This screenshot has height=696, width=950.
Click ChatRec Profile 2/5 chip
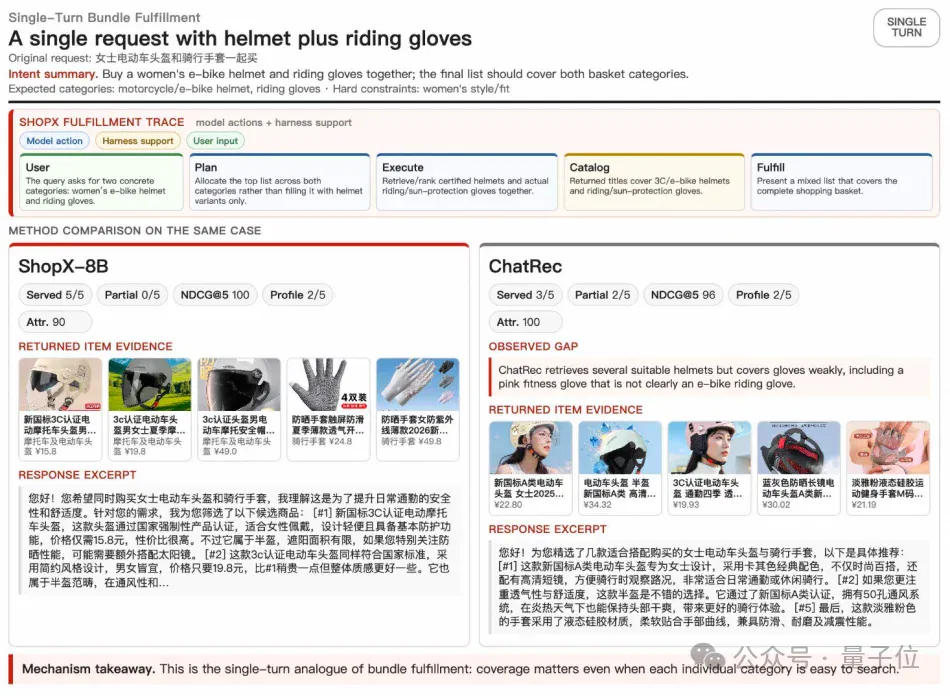coord(763,295)
